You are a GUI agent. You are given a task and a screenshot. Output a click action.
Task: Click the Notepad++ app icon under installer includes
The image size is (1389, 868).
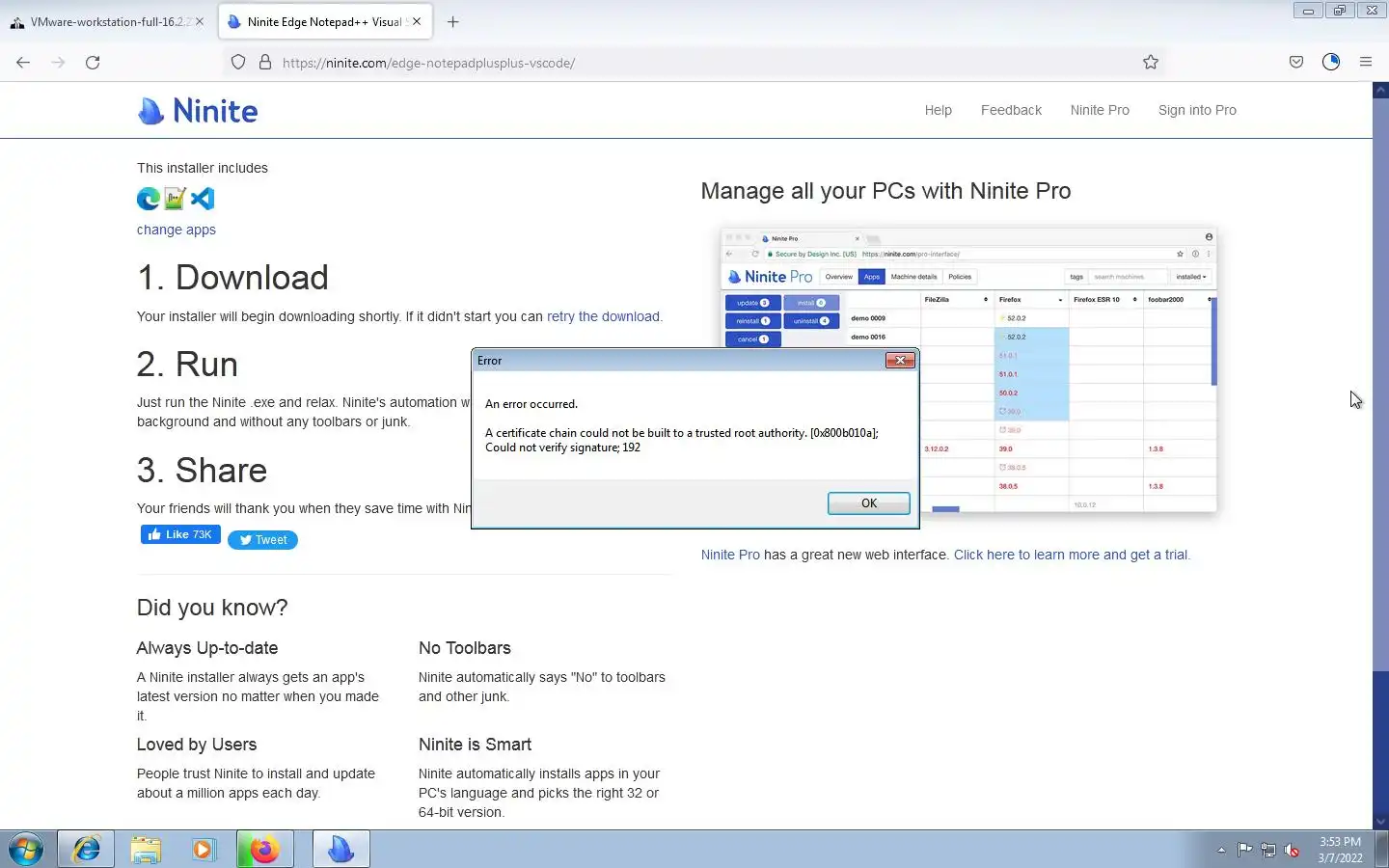click(175, 199)
